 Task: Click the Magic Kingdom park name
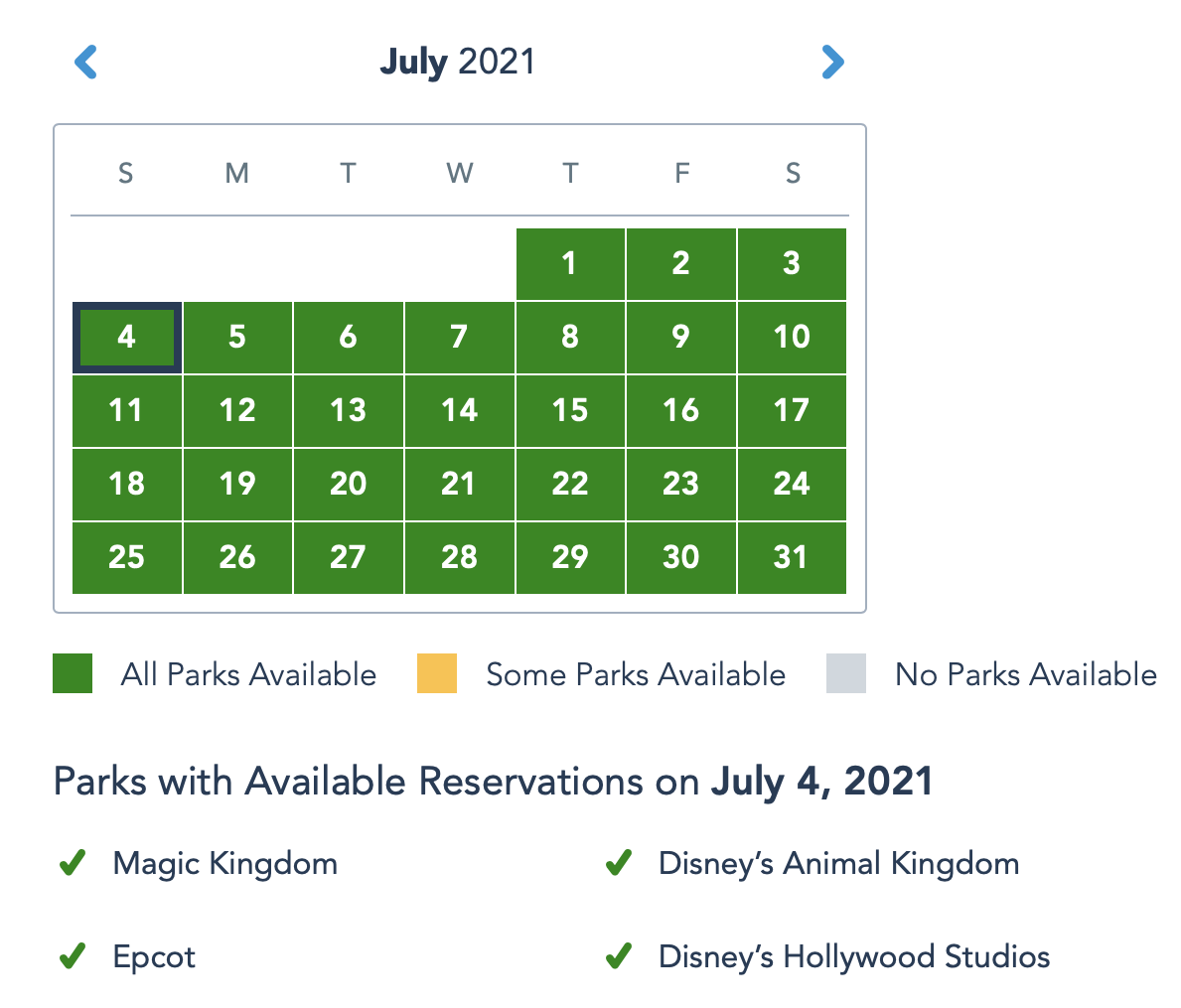[225, 863]
